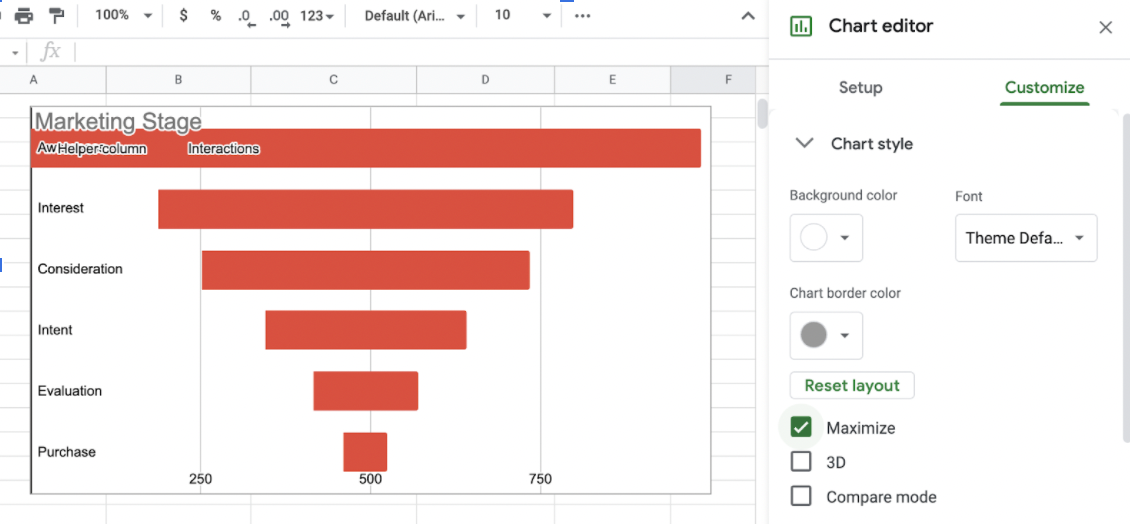Uncheck the Maximize checkbox
The height and width of the screenshot is (524, 1130).
tap(801, 428)
